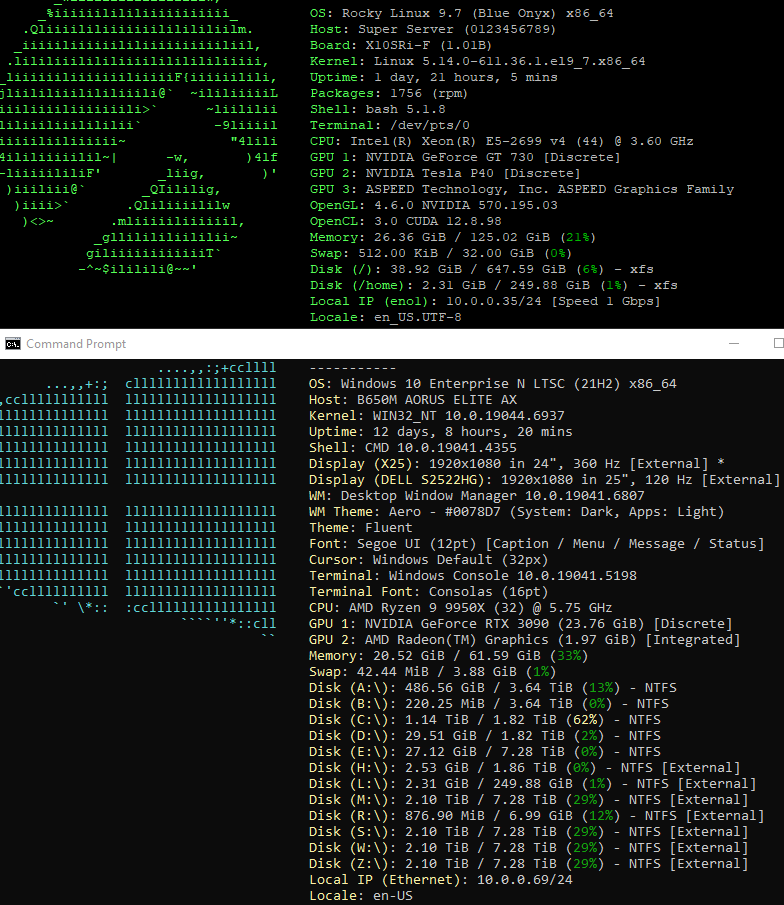Click the Disk (M:\) line

[528, 801]
